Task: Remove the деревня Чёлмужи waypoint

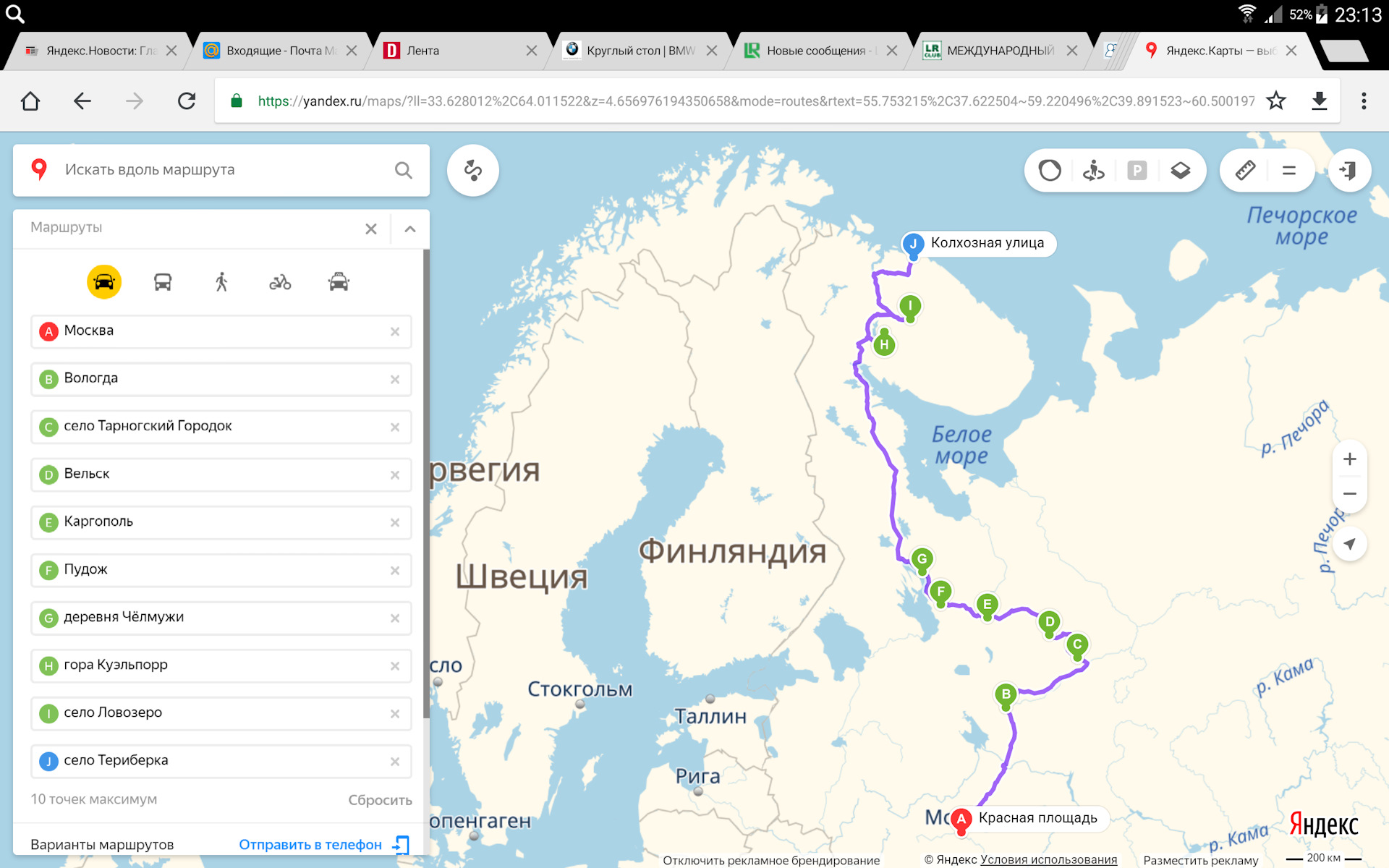Action: 395,618
